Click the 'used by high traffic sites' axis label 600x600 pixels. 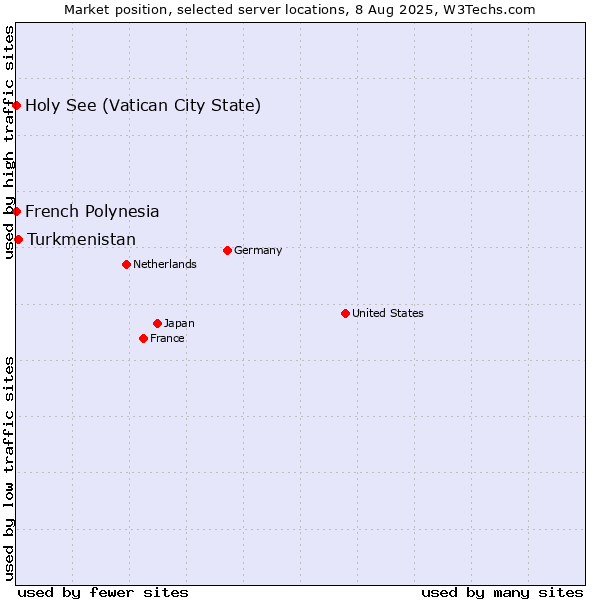[x=9, y=142]
